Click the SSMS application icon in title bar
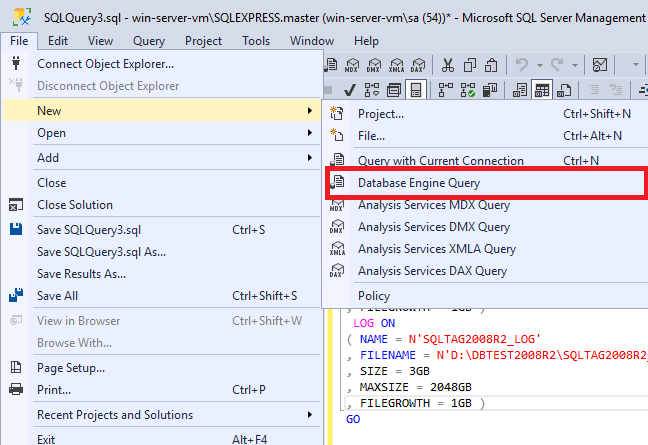The image size is (648, 445). (21, 17)
